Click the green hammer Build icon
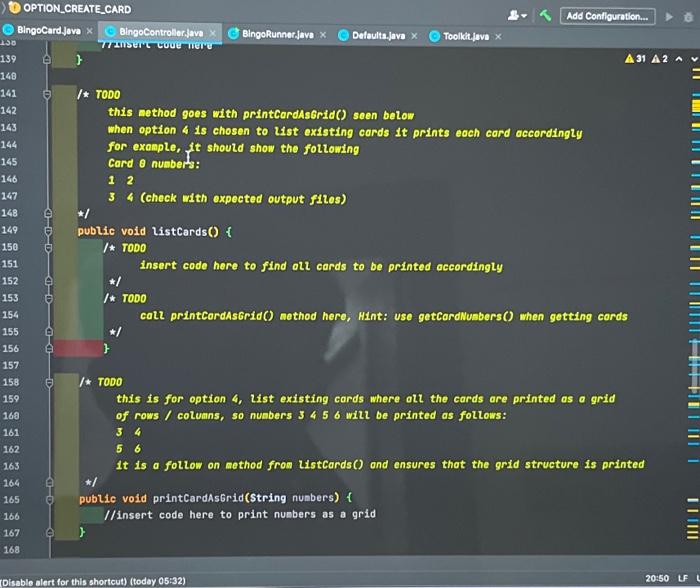This screenshot has height=588, width=700. [x=545, y=16]
